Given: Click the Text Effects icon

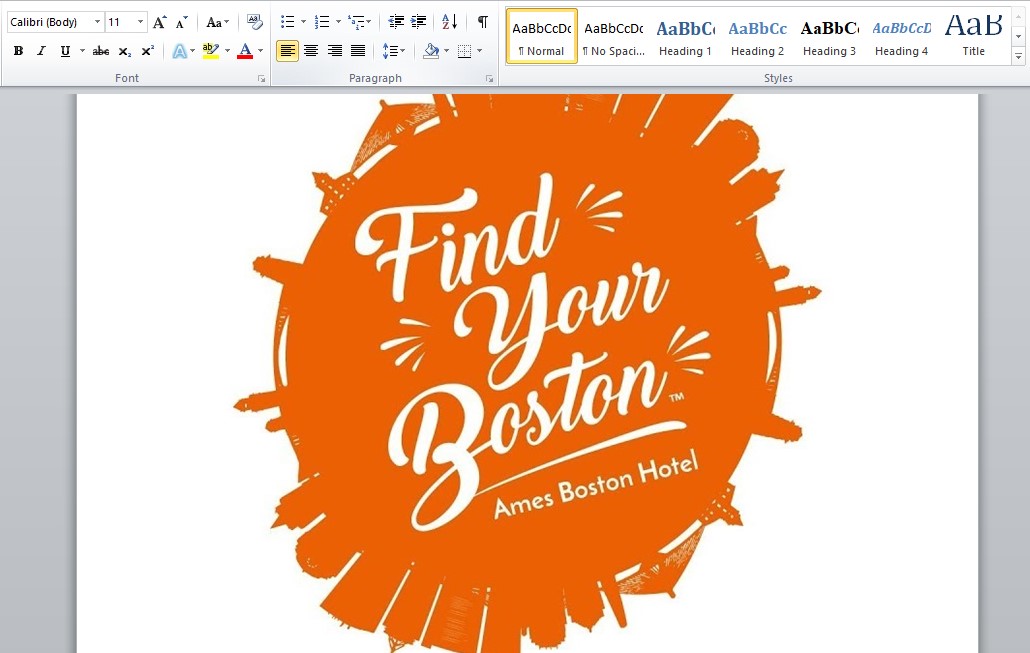Looking at the screenshot, I should pos(179,51).
